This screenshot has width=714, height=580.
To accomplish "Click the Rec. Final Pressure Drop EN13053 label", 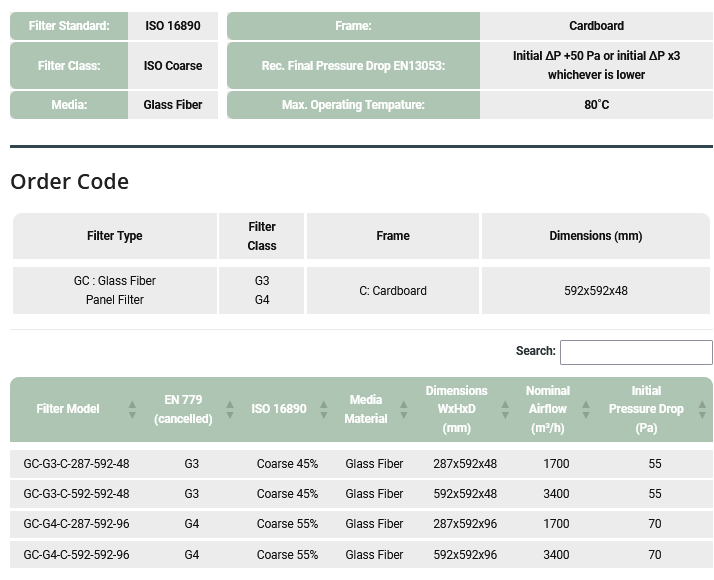I will click(353, 66).
